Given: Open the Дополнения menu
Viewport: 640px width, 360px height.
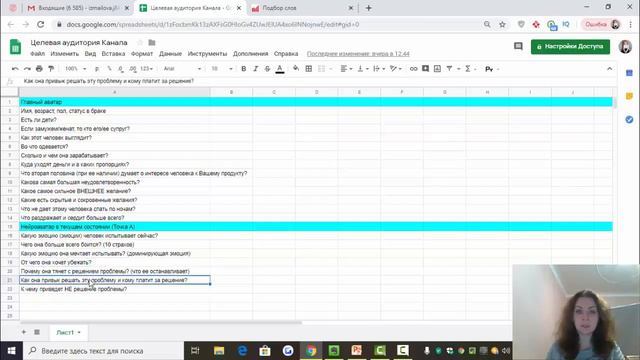Looking at the screenshot, I should point(251,53).
